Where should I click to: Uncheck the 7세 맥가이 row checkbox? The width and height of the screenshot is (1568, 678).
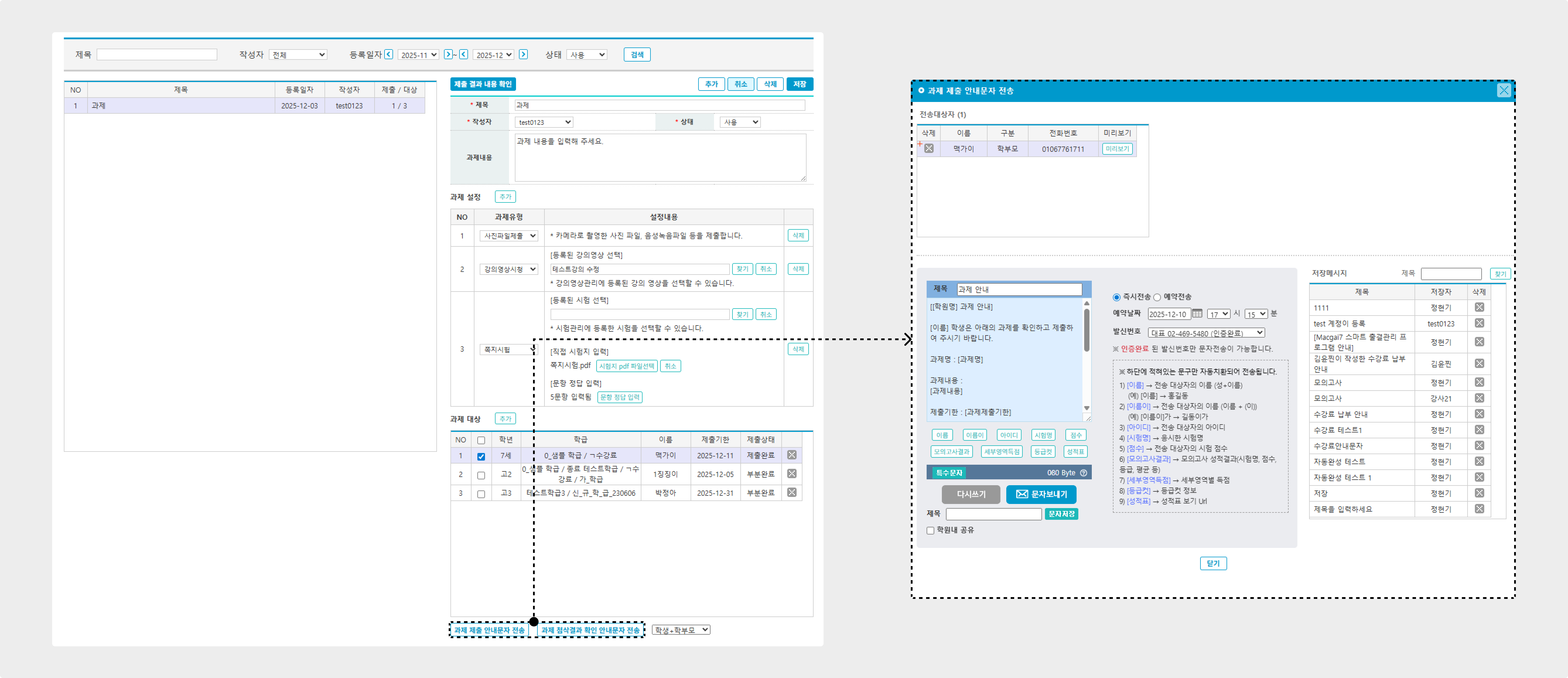point(481,456)
